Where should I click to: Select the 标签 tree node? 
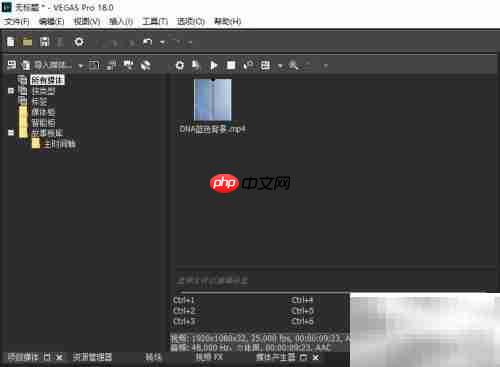[x=39, y=101]
